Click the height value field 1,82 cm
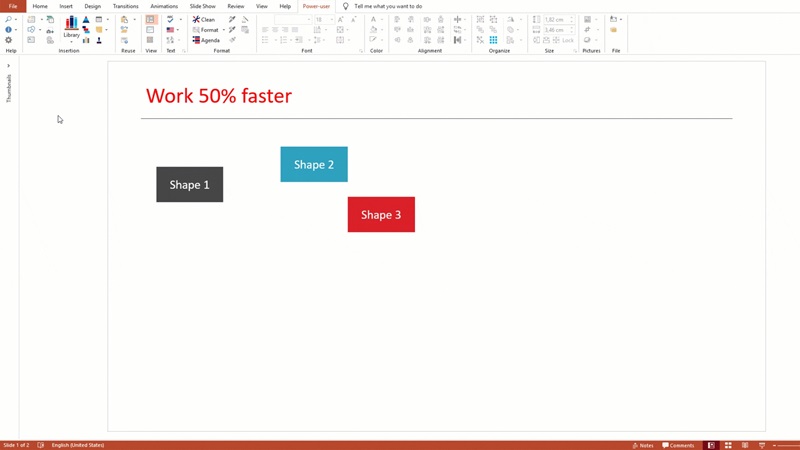800x450 pixels. pyautogui.click(x=559, y=19)
